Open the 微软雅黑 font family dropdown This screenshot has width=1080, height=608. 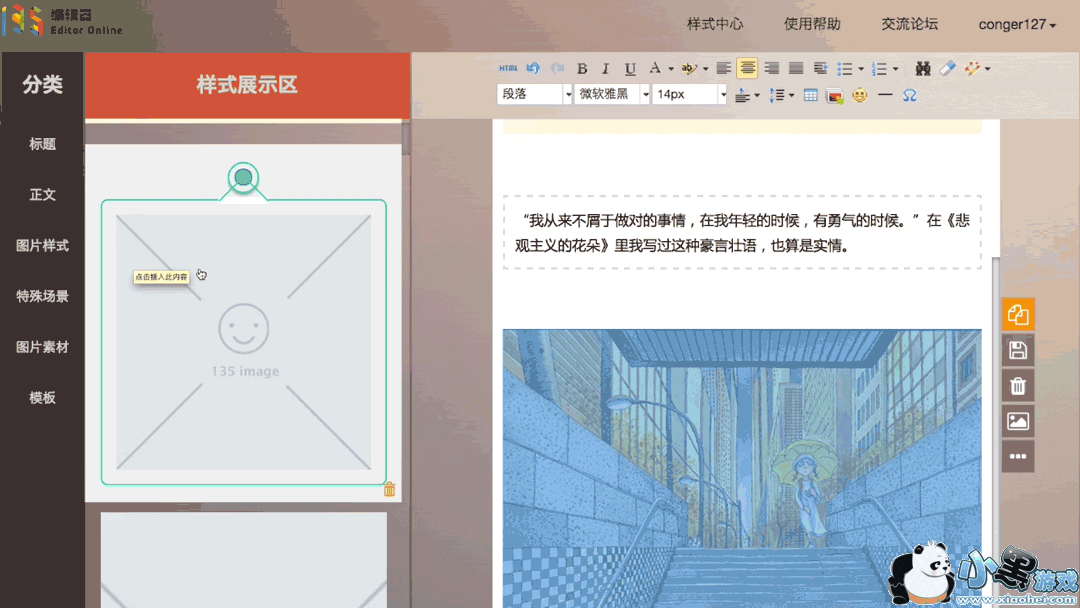coord(612,94)
